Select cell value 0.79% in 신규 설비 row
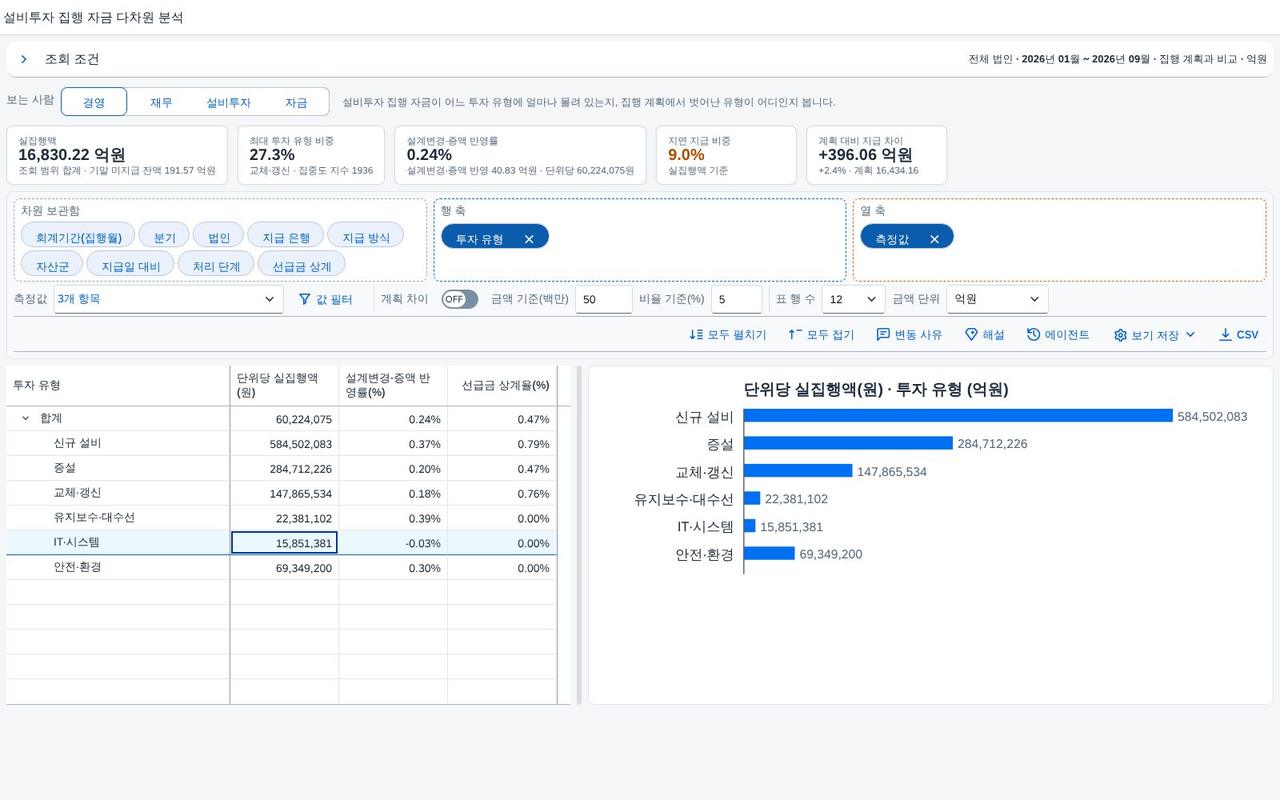1280x800 pixels. 502,444
